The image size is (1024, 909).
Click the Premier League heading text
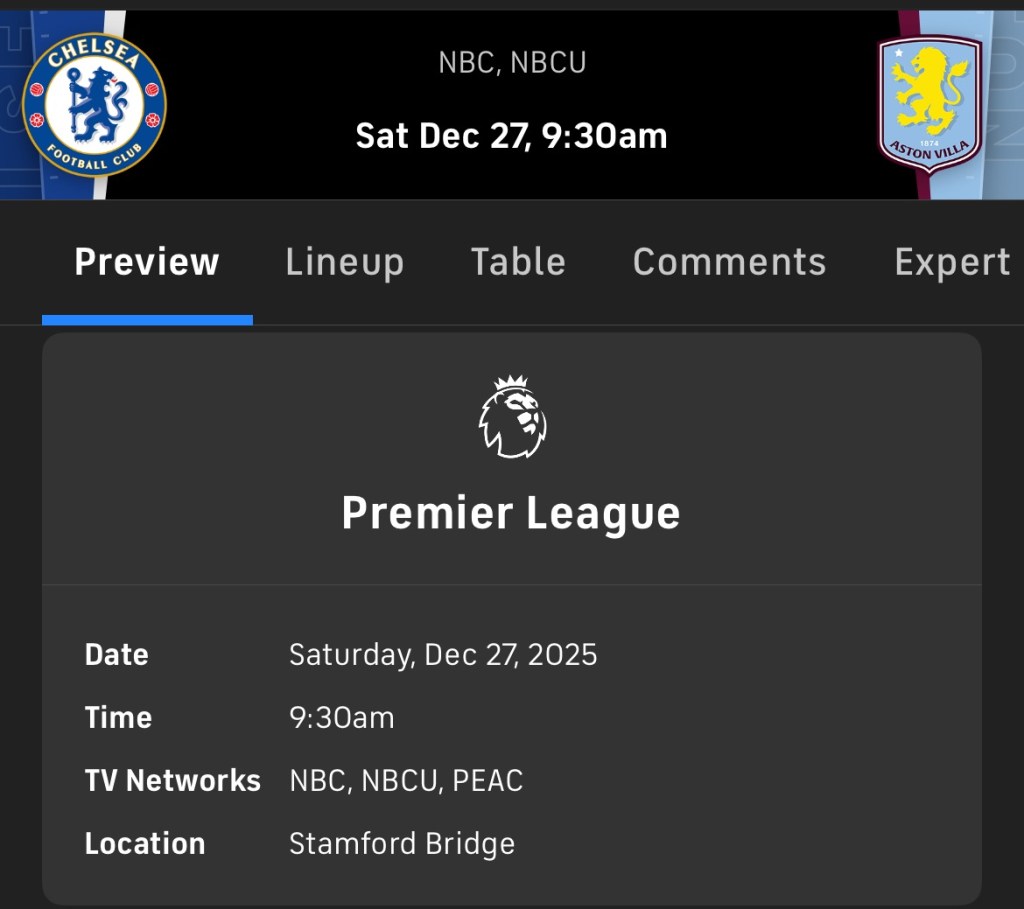511,513
